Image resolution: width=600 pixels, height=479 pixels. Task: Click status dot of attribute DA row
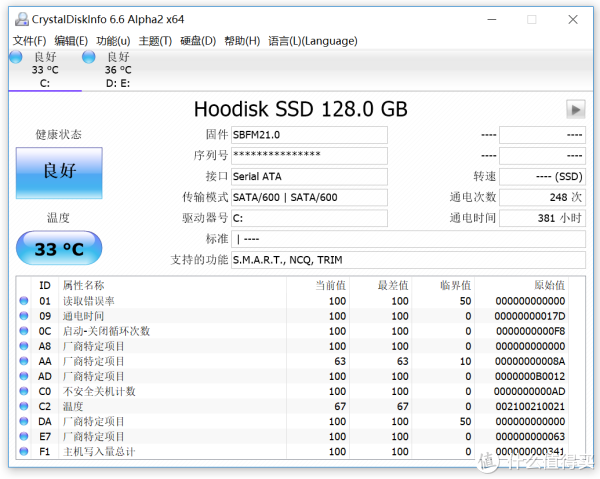pyautogui.click(x=24, y=421)
